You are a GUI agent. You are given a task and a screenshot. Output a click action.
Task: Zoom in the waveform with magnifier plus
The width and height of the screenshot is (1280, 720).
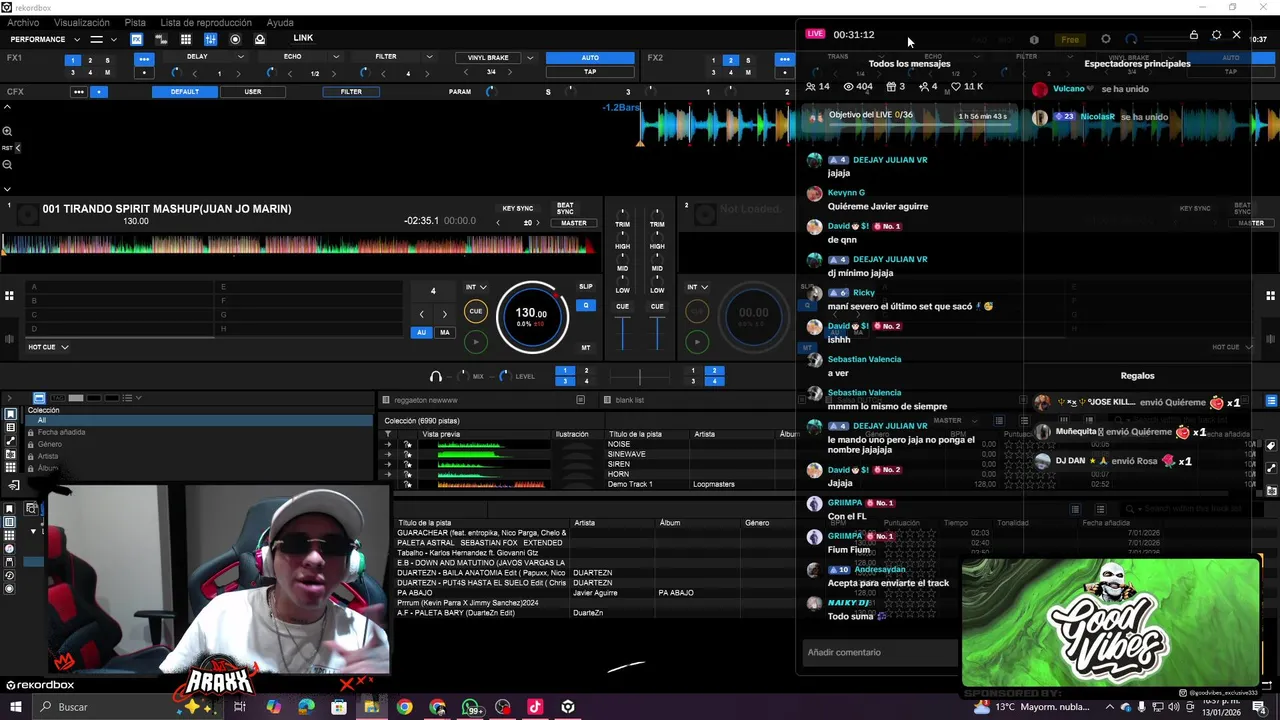click(x=7, y=131)
